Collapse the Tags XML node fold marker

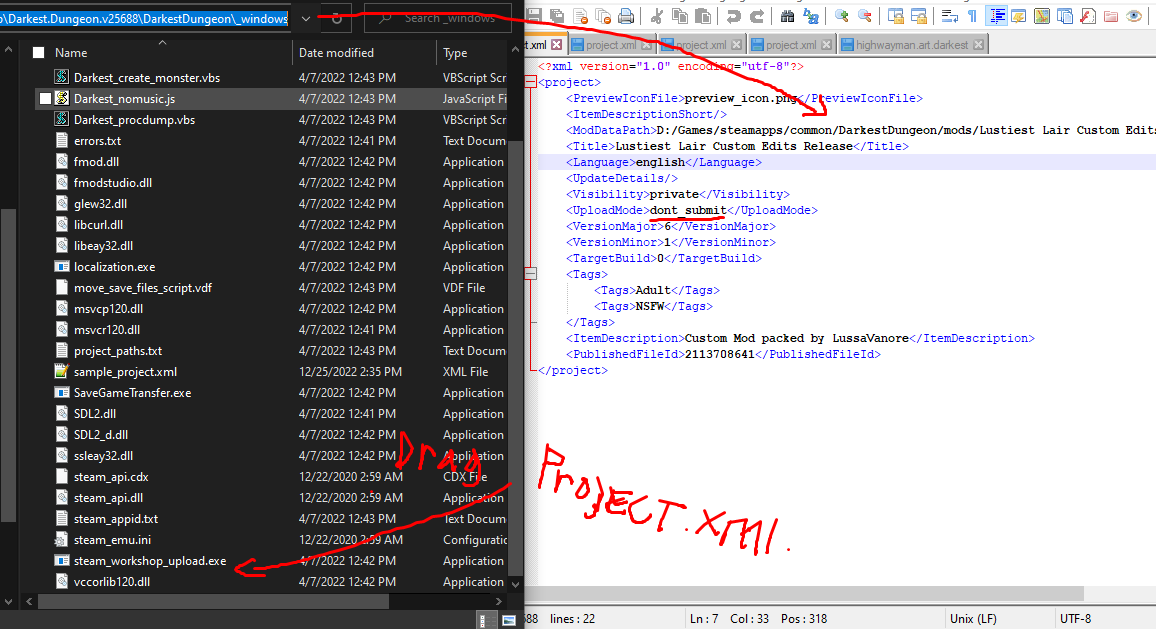click(530, 274)
